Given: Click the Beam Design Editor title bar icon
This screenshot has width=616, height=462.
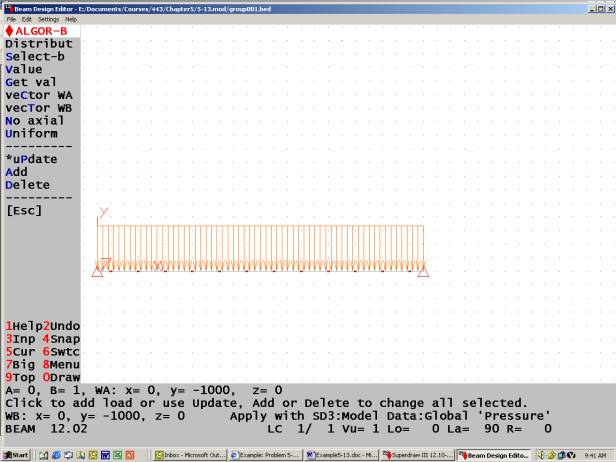Looking at the screenshot, I should pyautogui.click(x=9, y=8).
